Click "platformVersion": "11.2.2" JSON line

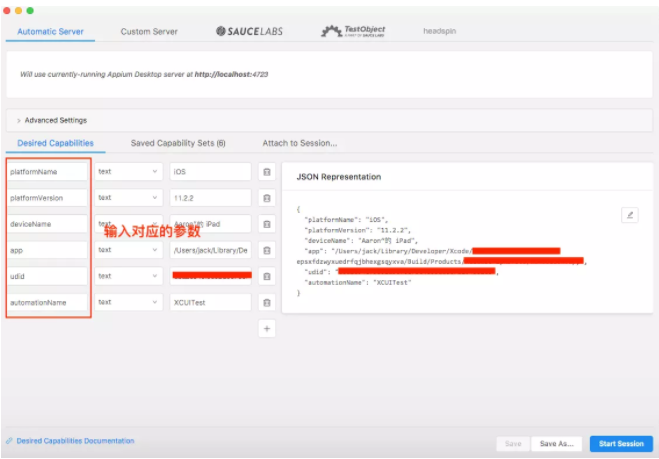pyautogui.click(x=357, y=230)
